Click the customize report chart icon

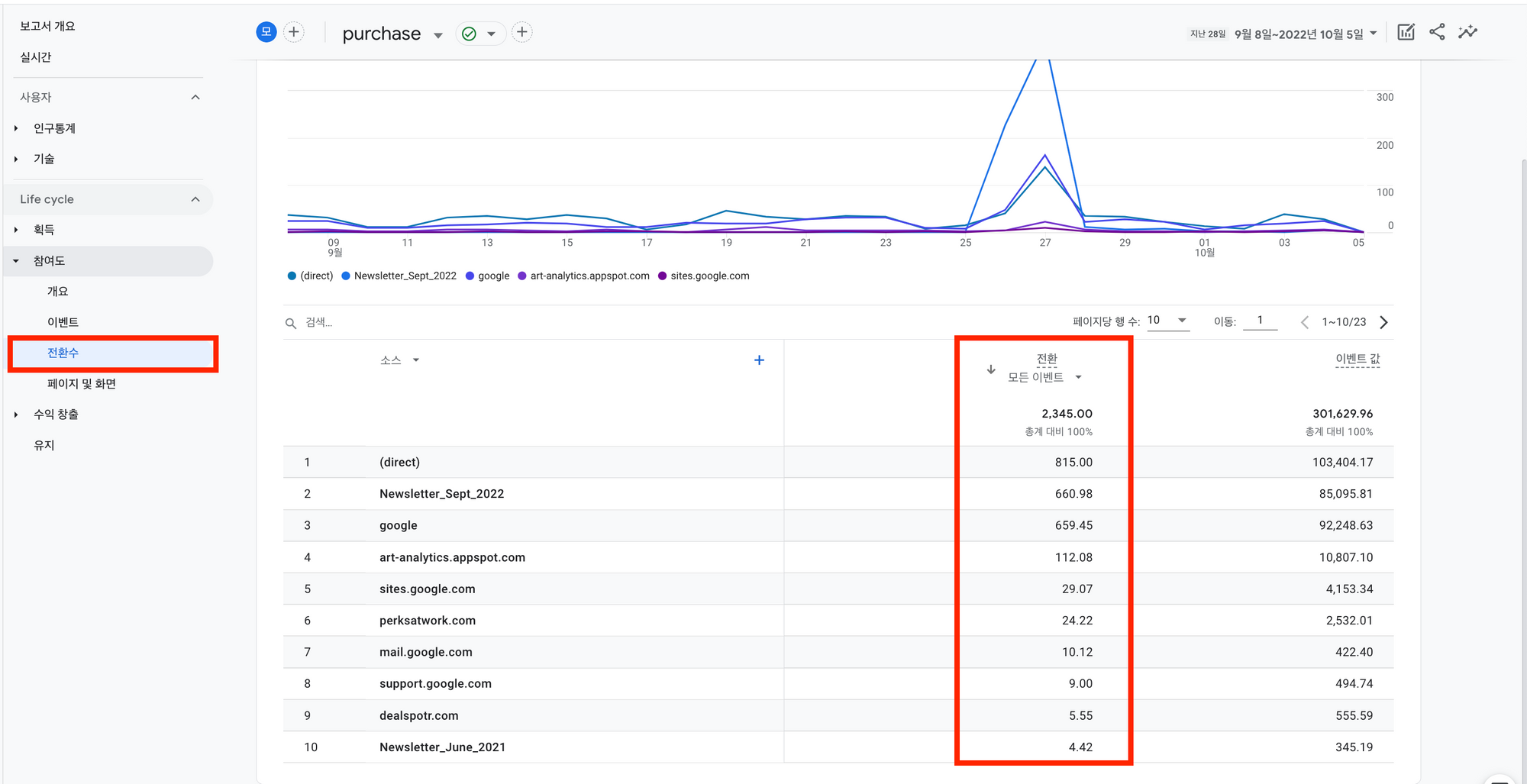pyautogui.click(x=1406, y=32)
